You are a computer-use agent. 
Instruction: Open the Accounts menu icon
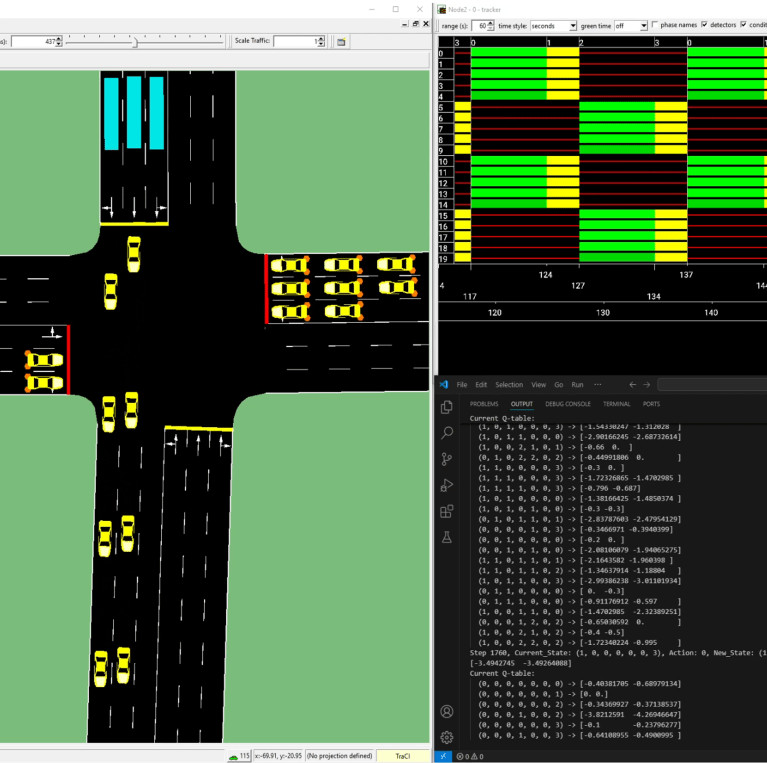[447, 711]
